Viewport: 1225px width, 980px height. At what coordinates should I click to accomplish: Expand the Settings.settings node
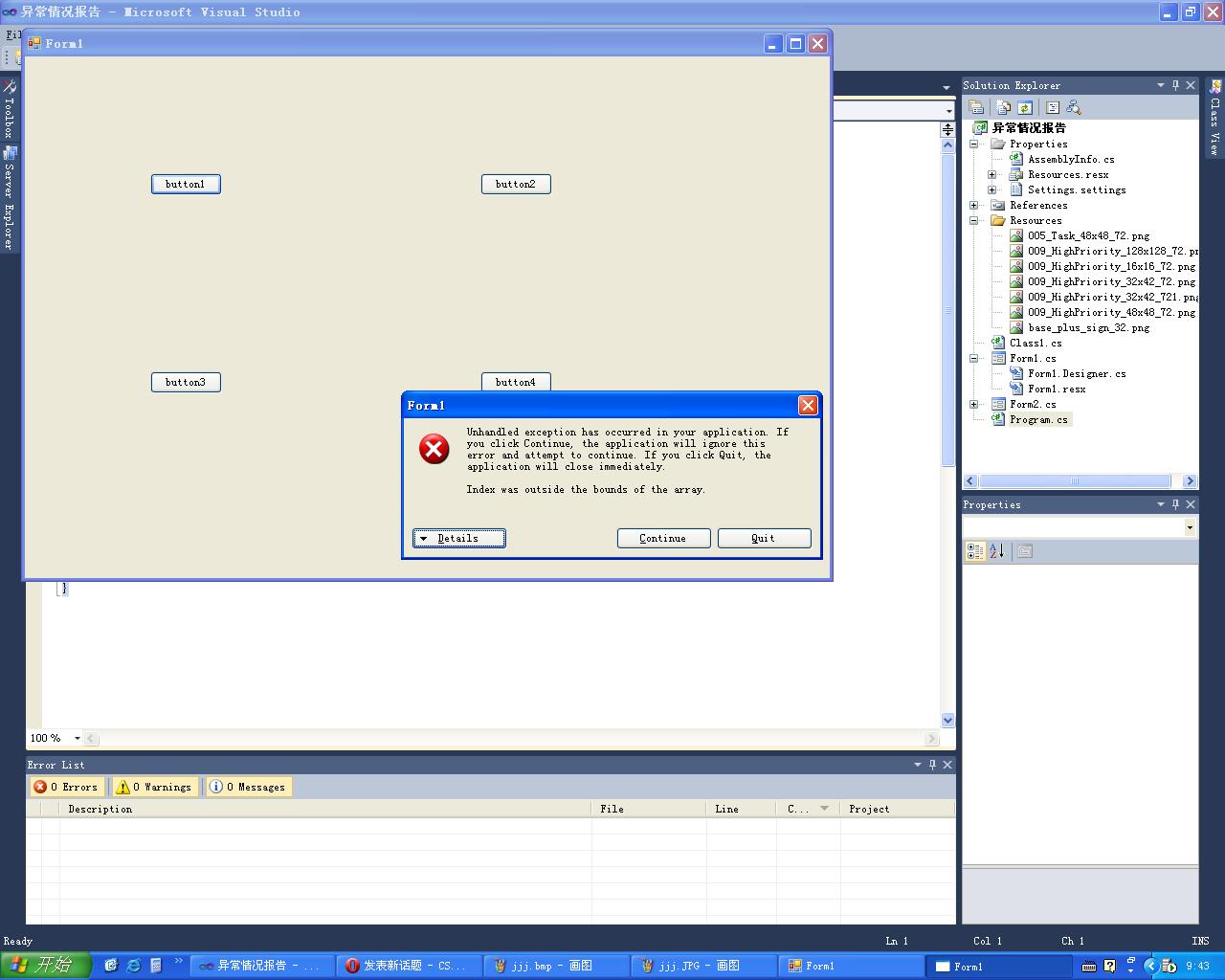[992, 189]
